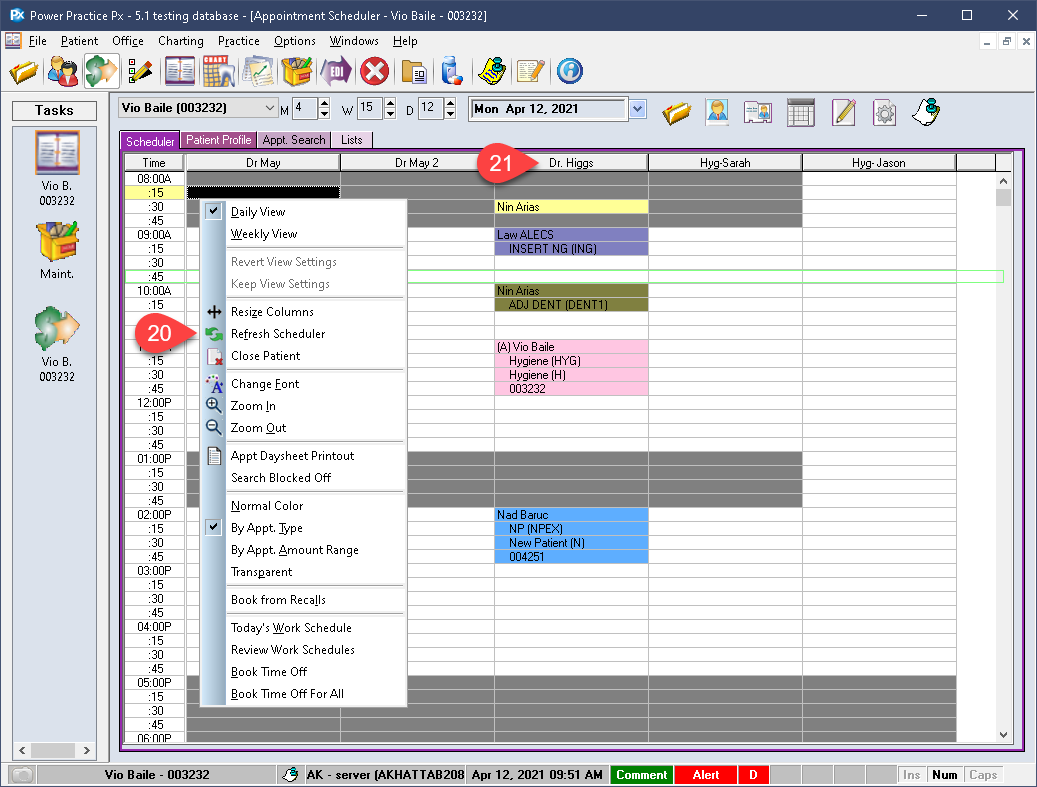This screenshot has height=787, width=1037.
Task: Select the Vio B. transactions dollar task icon
Action: pos(58,328)
